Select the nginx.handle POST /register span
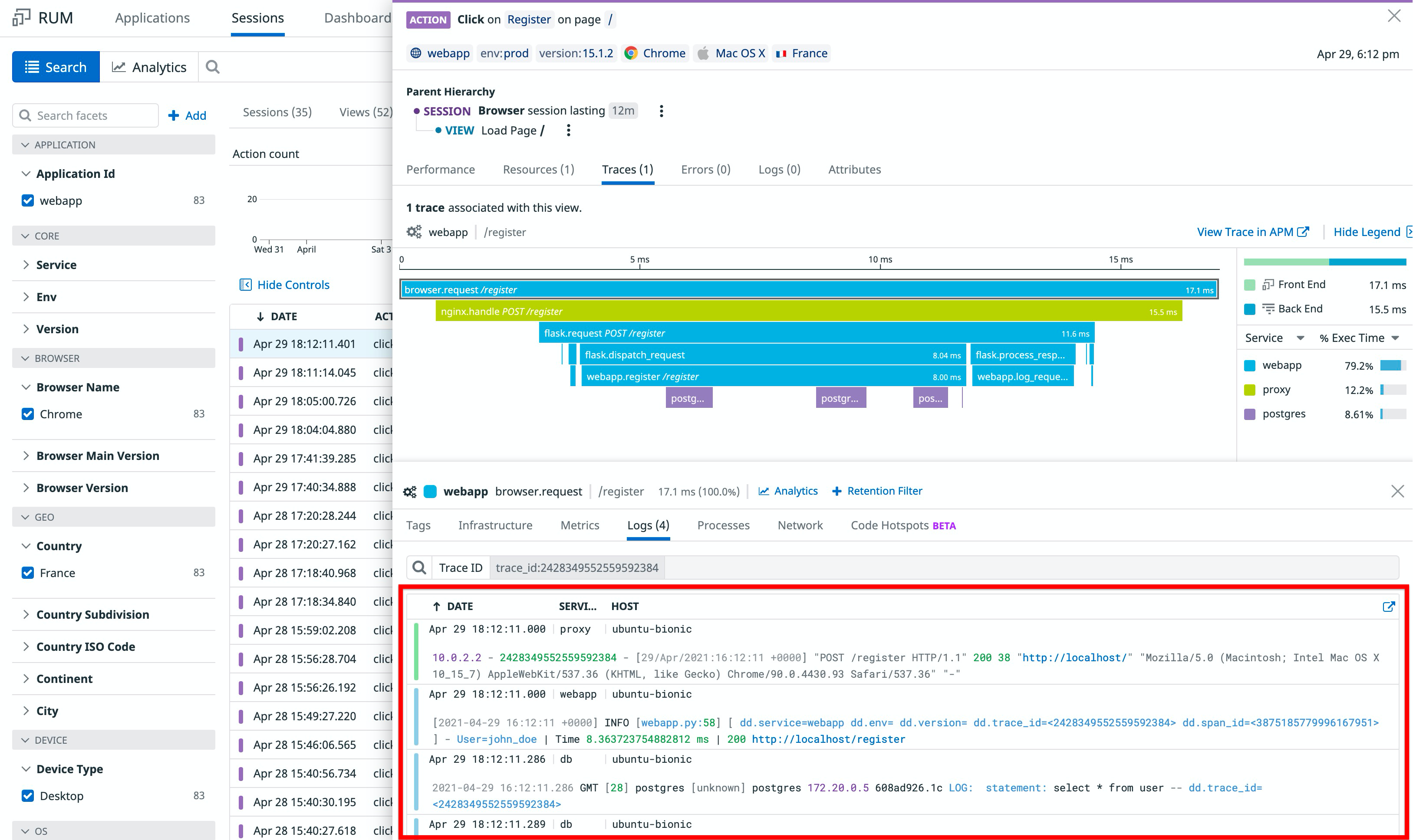Image resolution: width=1413 pixels, height=840 pixels. (x=809, y=312)
